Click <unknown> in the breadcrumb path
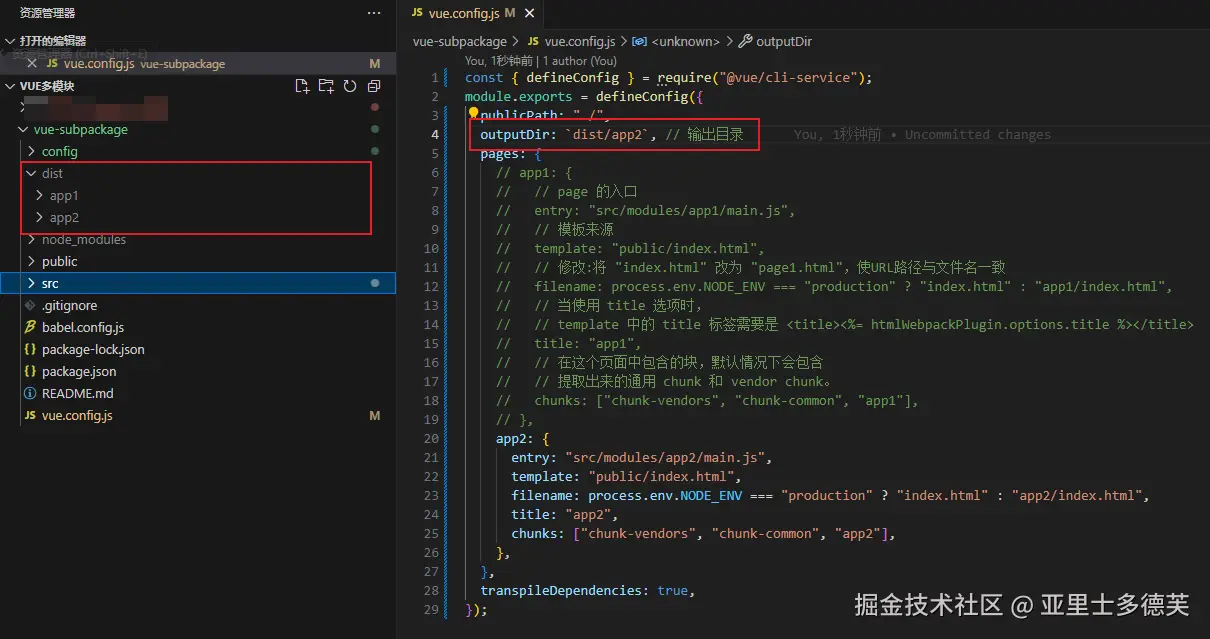Screen dimensions: 1210x639 tap(685, 41)
